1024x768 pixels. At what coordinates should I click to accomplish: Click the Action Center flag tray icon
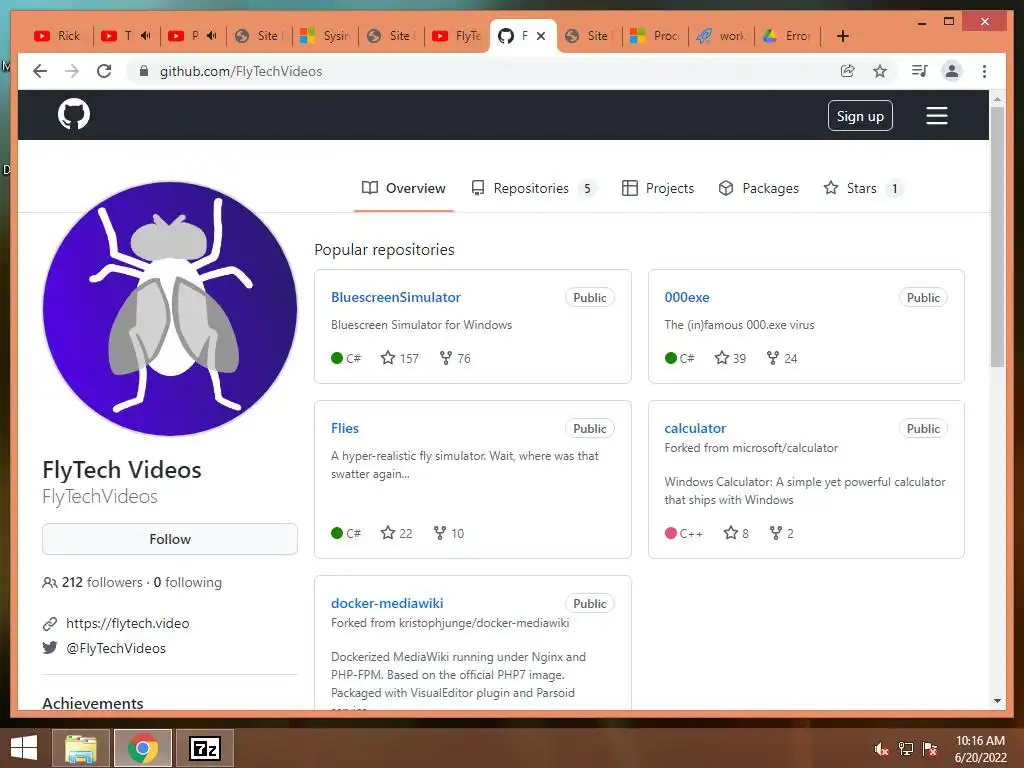tap(930, 749)
